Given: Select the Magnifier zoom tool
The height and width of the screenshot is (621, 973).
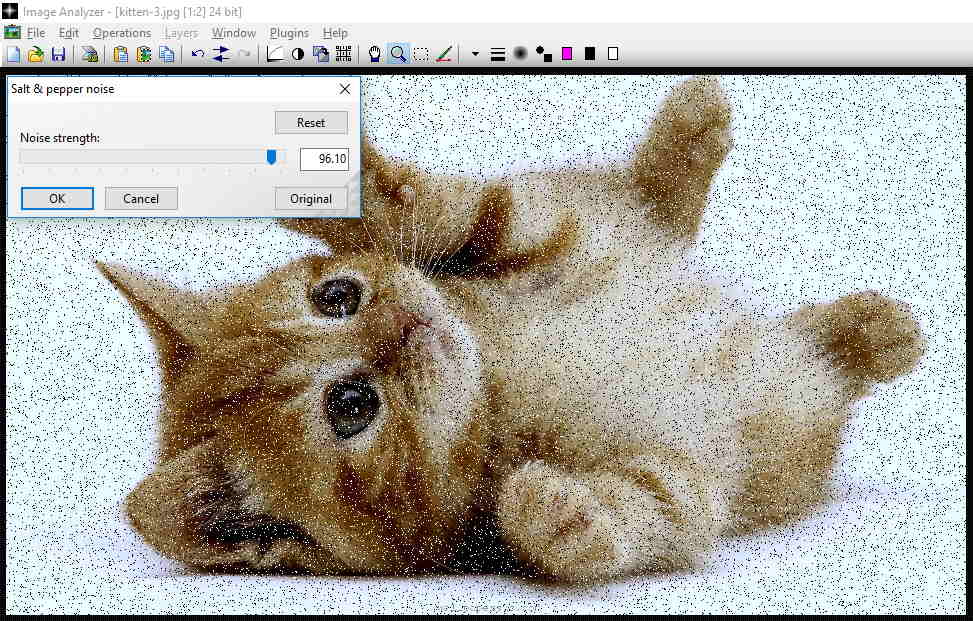Looking at the screenshot, I should tap(398, 55).
